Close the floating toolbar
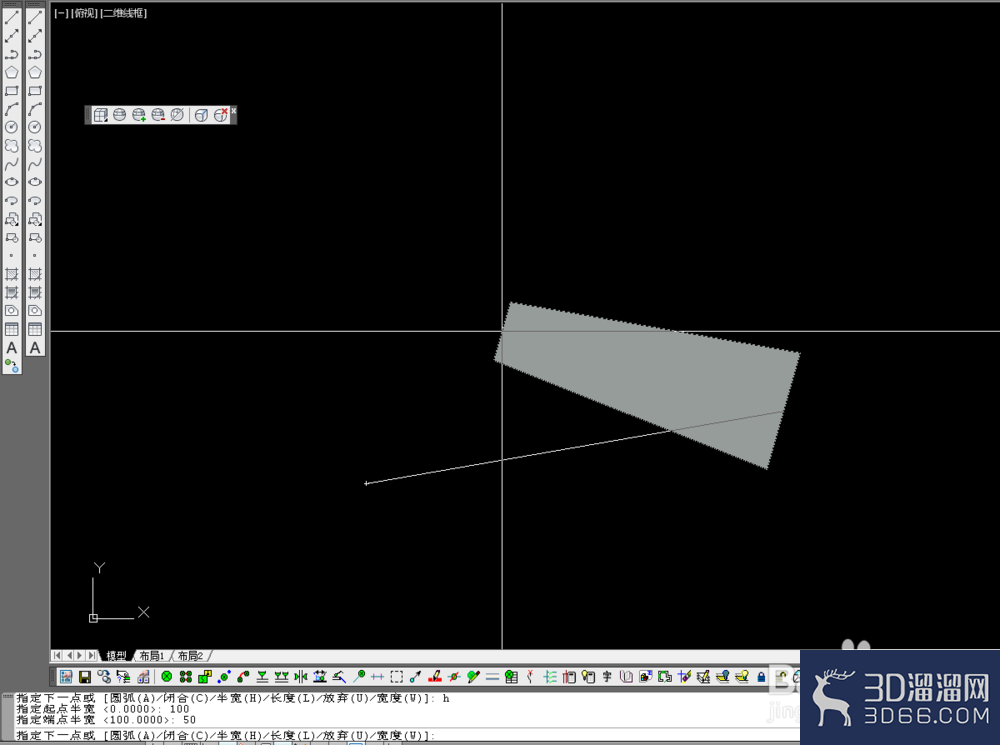This screenshot has width=1000, height=745. [x=233, y=110]
